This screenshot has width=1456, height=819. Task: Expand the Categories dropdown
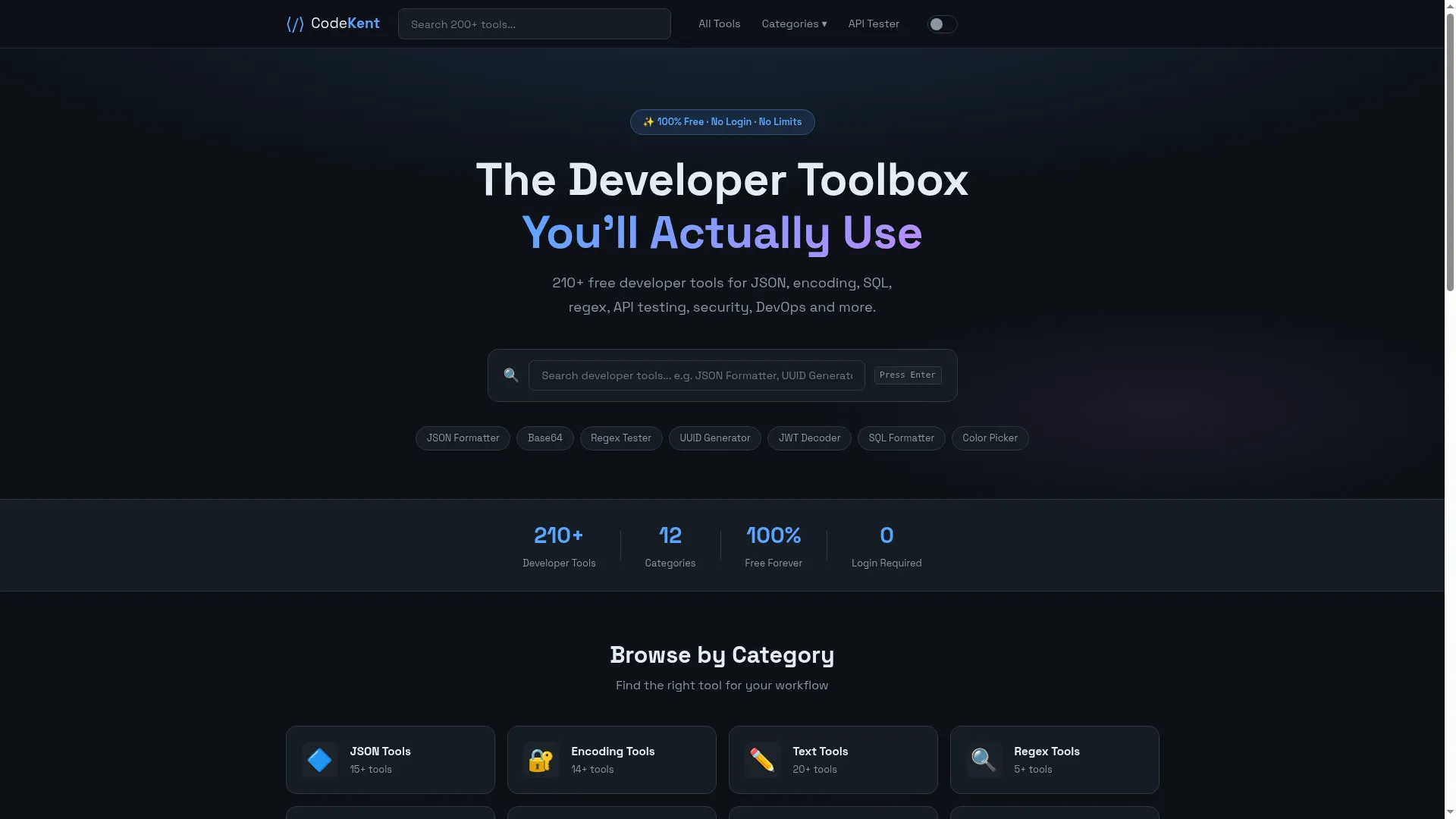pos(794,24)
